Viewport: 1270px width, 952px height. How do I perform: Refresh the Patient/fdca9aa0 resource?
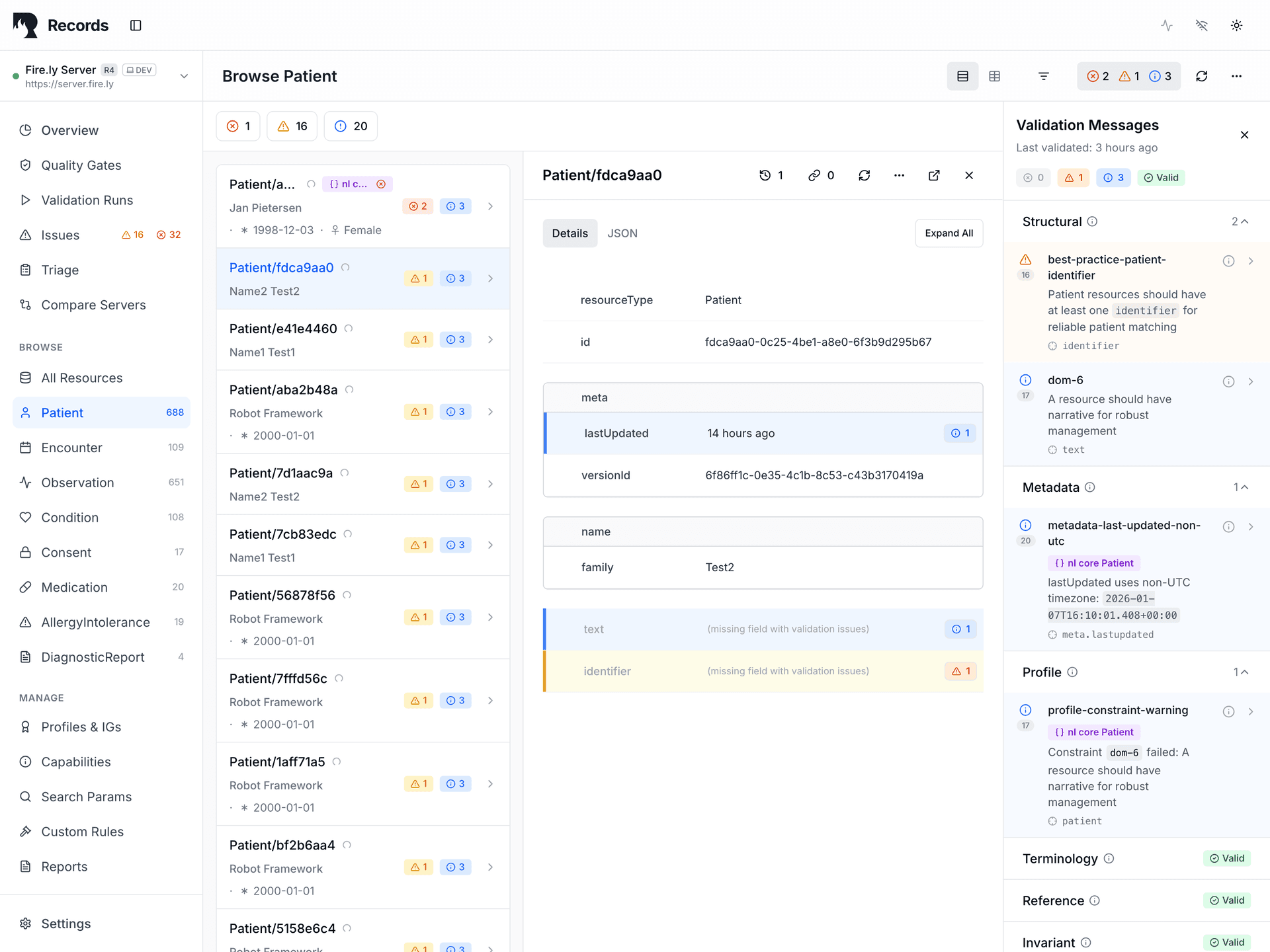864,175
